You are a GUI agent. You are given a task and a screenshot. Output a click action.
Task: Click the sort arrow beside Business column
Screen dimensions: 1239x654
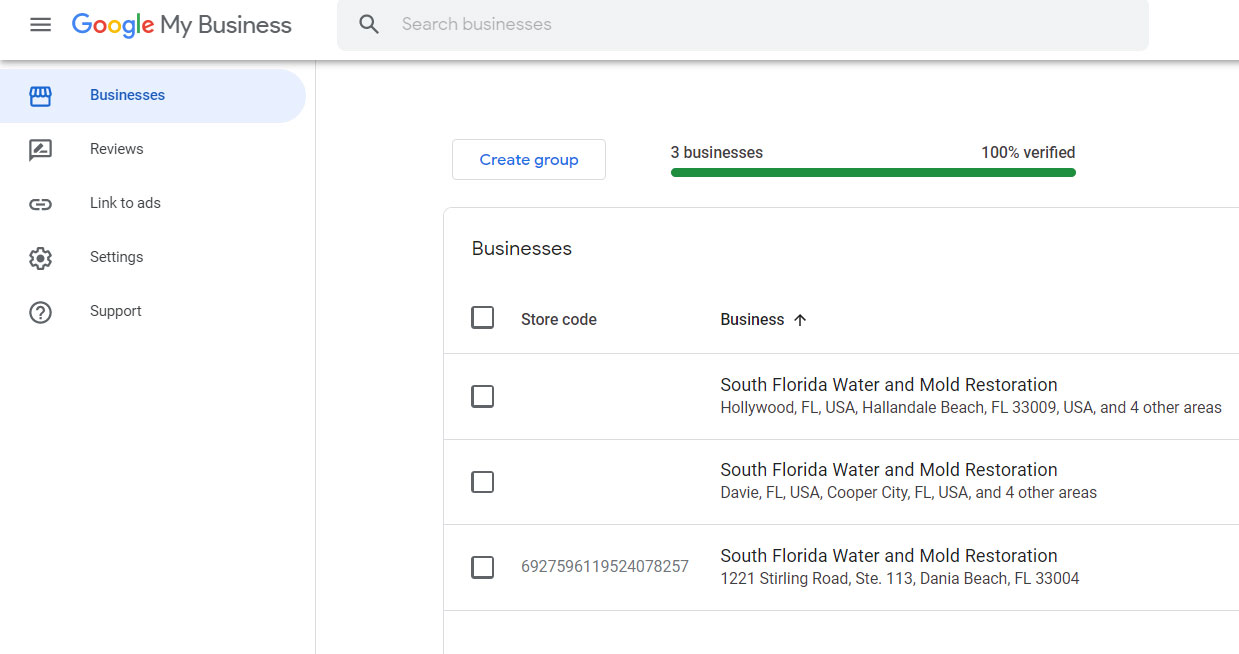pyautogui.click(x=800, y=320)
